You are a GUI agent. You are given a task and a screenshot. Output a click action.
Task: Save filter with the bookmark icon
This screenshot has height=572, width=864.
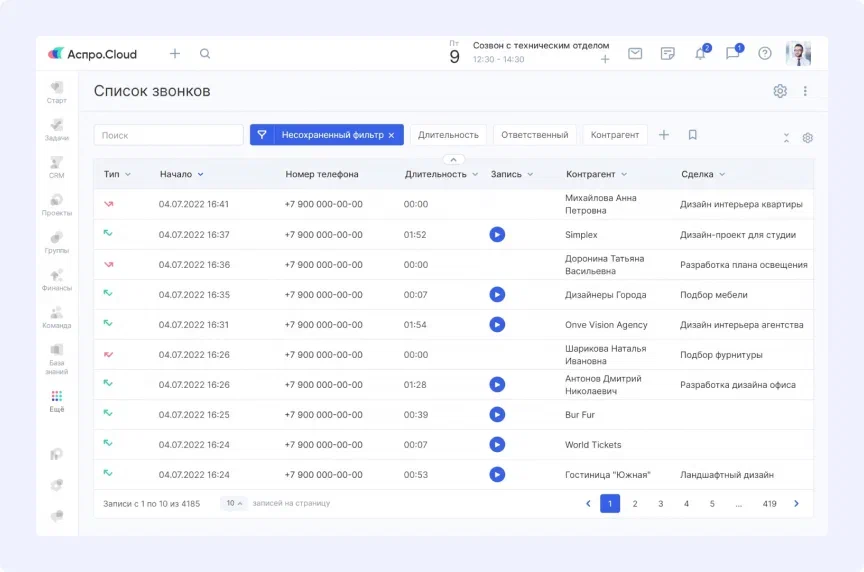point(693,135)
